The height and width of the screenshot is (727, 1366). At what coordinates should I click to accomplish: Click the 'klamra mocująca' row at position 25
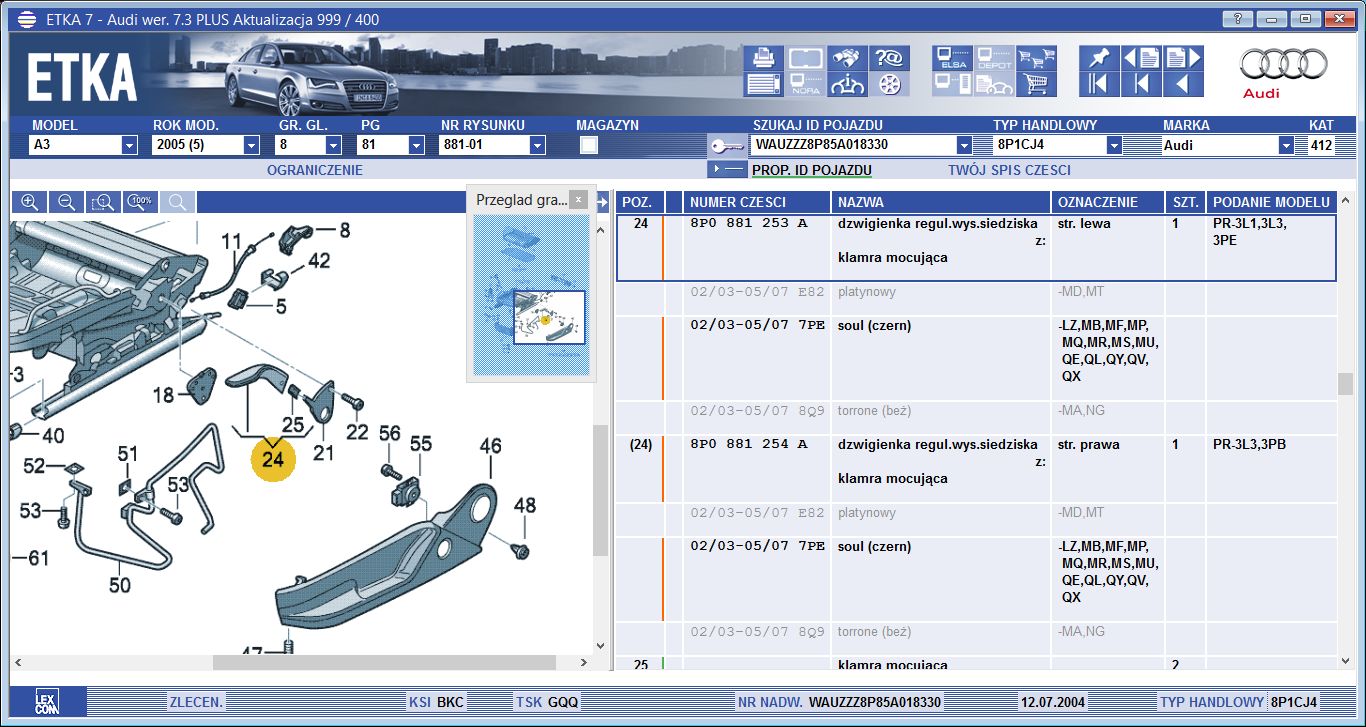[976, 663]
